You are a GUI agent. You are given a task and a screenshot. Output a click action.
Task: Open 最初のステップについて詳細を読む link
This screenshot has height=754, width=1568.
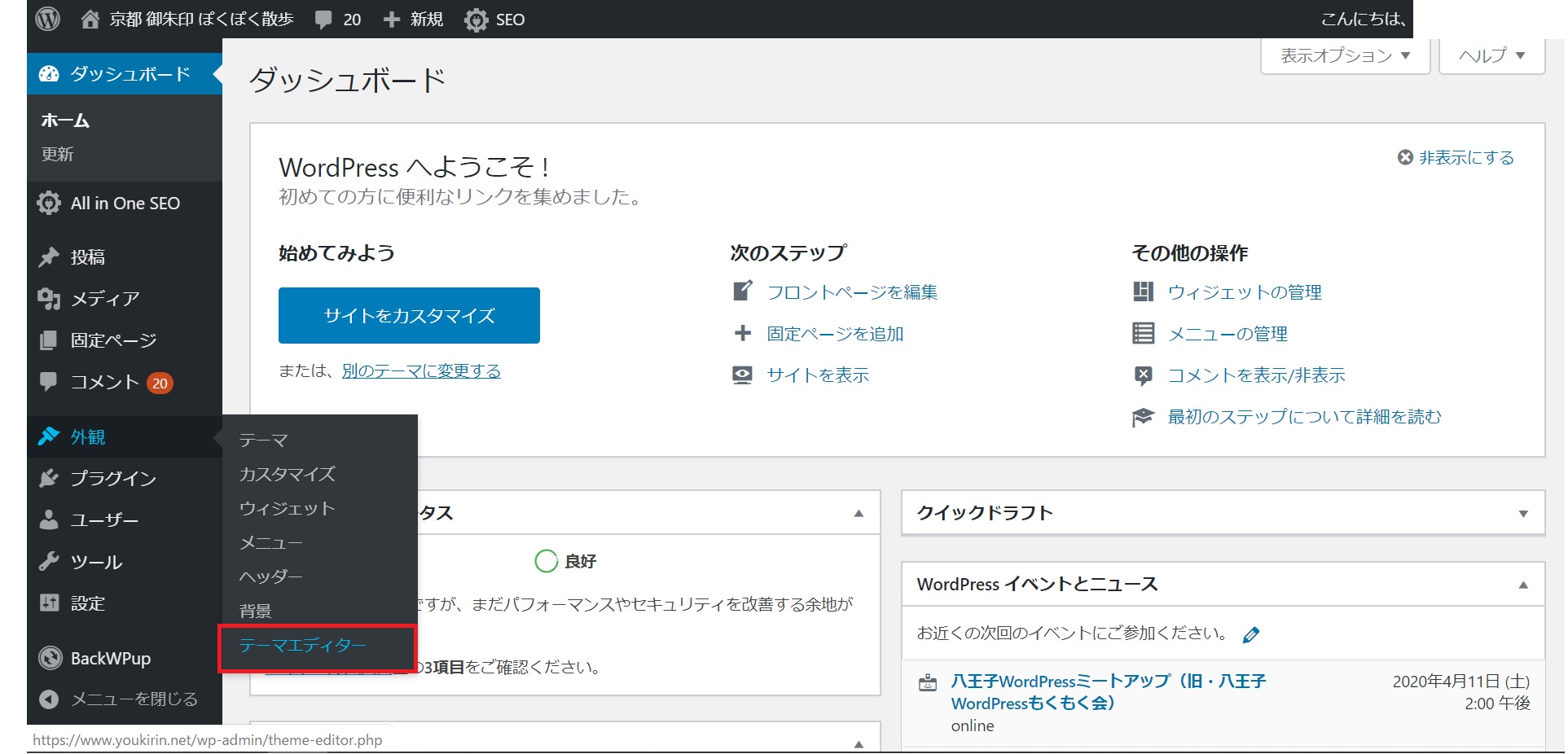pyautogui.click(x=1304, y=417)
